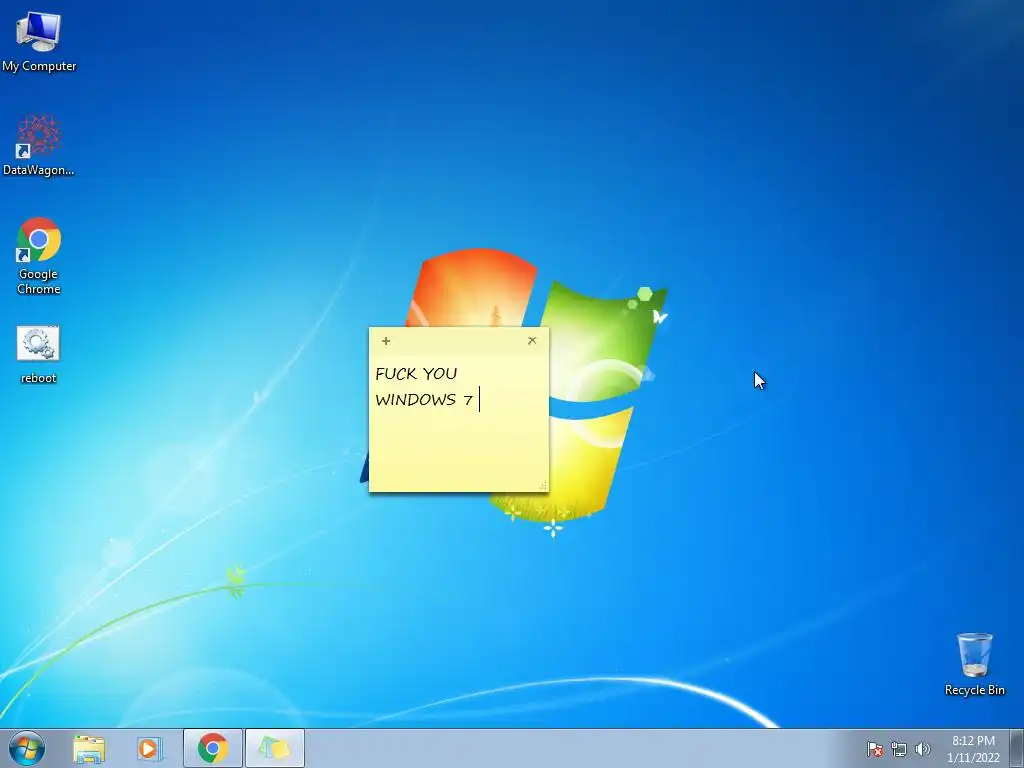Open the My Computer desktop icon
The height and width of the screenshot is (768, 1024).
tap(39, 40)
